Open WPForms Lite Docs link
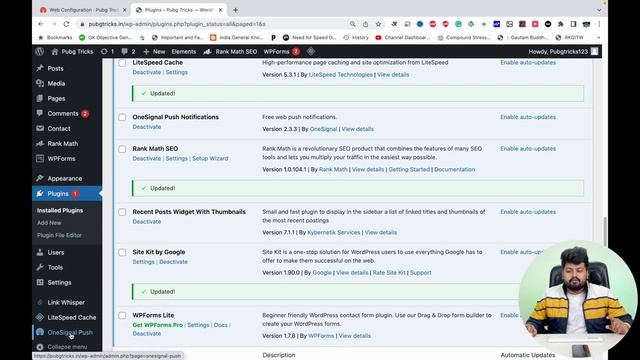This screenshot has width=640, height=360. pos(220,325)
